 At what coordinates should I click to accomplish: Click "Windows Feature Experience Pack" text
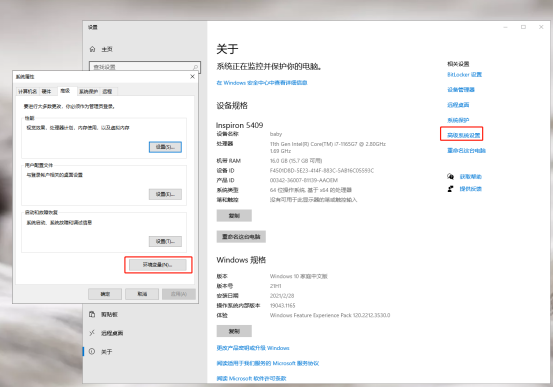310,315
